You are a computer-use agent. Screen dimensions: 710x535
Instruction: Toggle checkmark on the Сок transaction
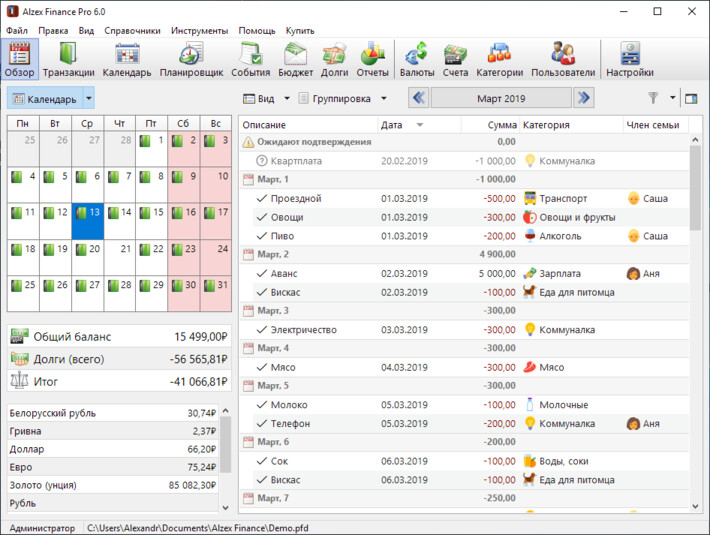tap(262, 461)
